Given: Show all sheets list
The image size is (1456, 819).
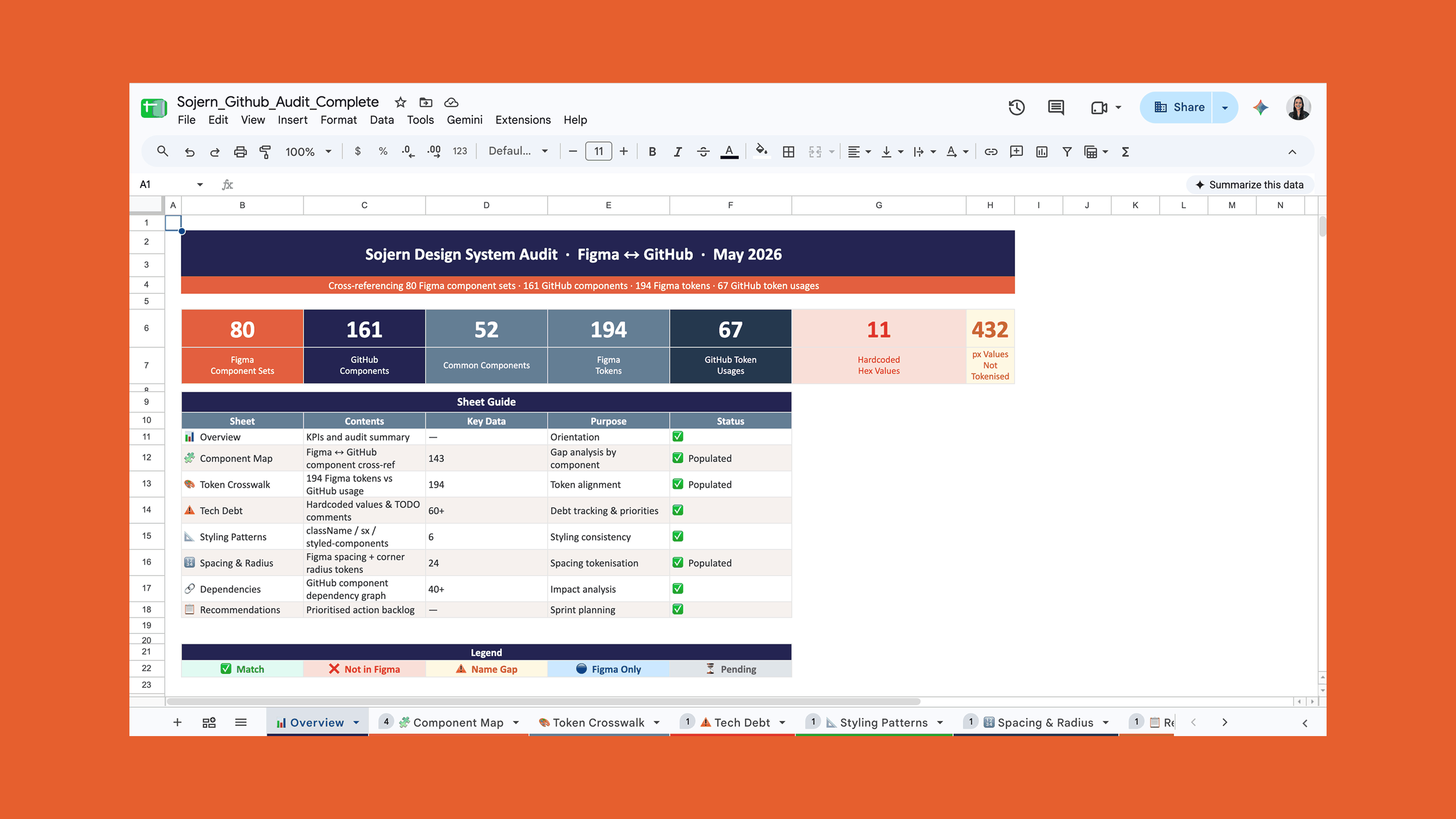Looking at the screenshot, I should coord(241,722).
